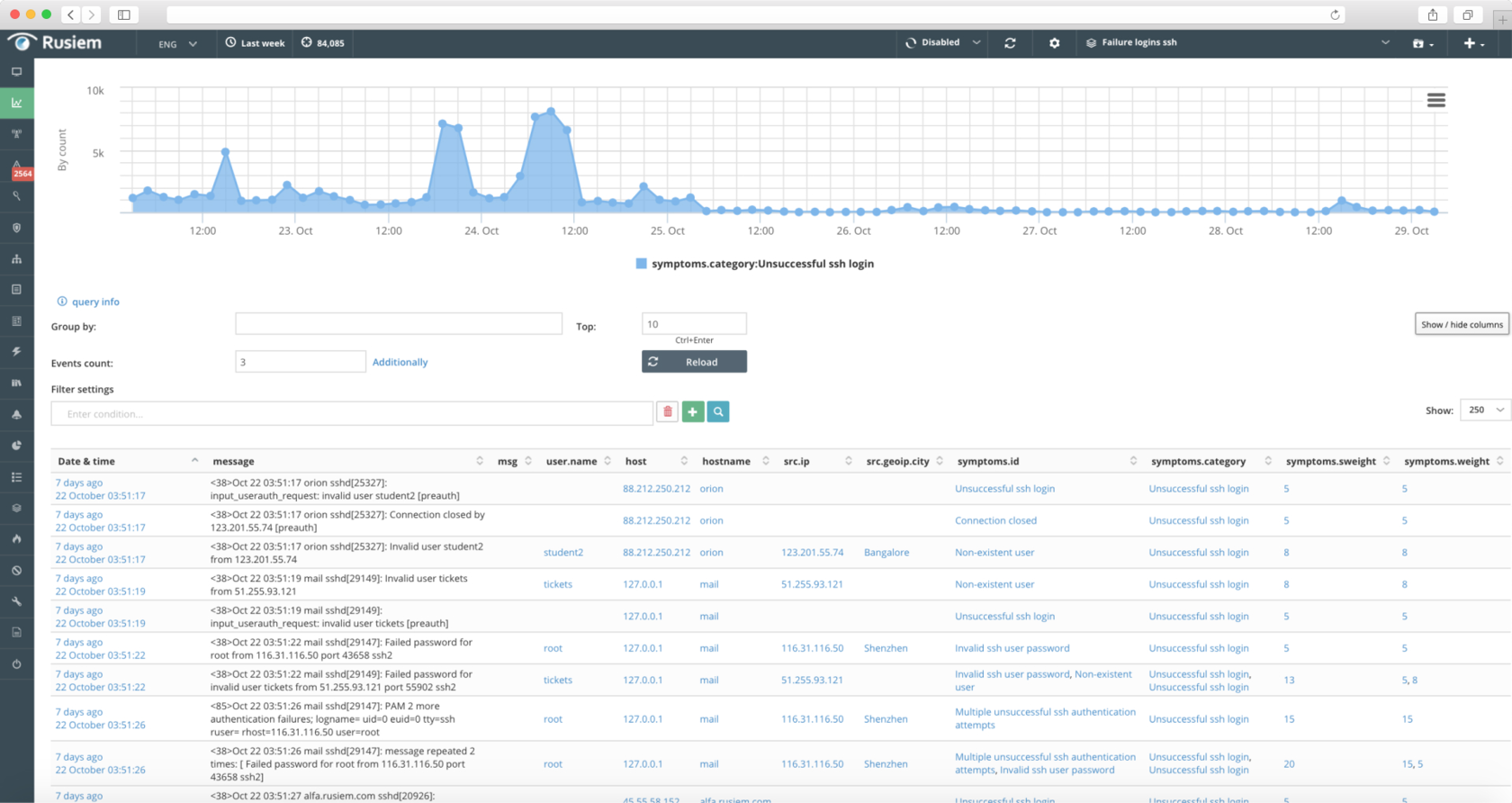The width and height of the screenshot is (1512, 803).
Task: Toggle sort arrows on message column
Action: pyautogui.click(x=480, y=461)
